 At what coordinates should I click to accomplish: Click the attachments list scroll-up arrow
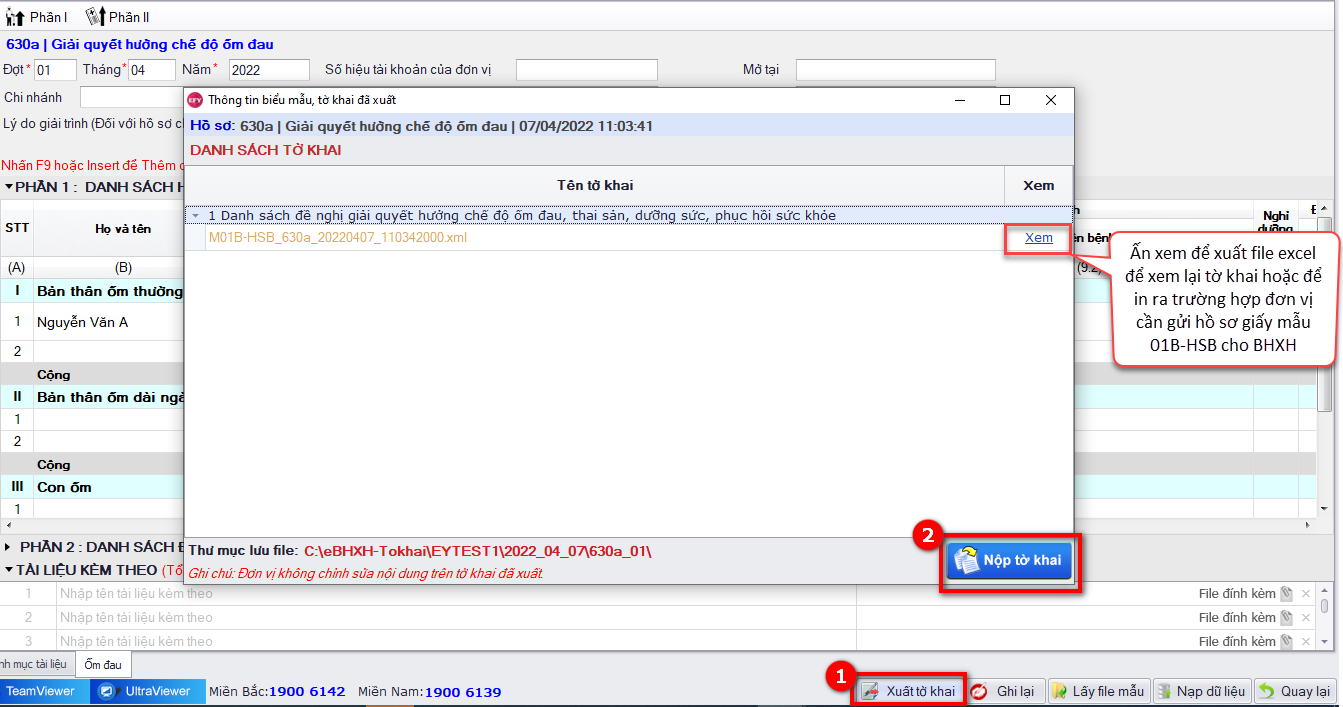(x=1325, y=590)
